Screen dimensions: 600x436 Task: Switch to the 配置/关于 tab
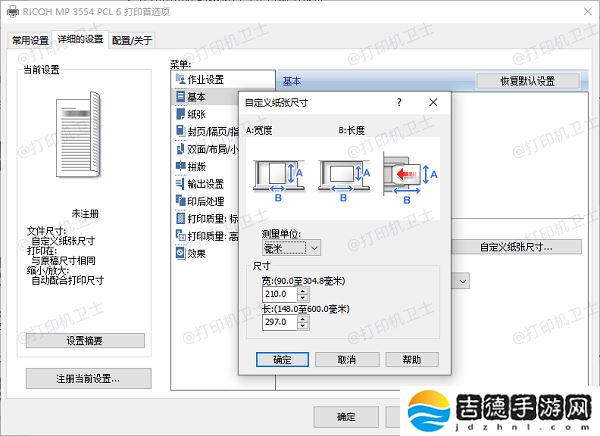click(132, 40)
